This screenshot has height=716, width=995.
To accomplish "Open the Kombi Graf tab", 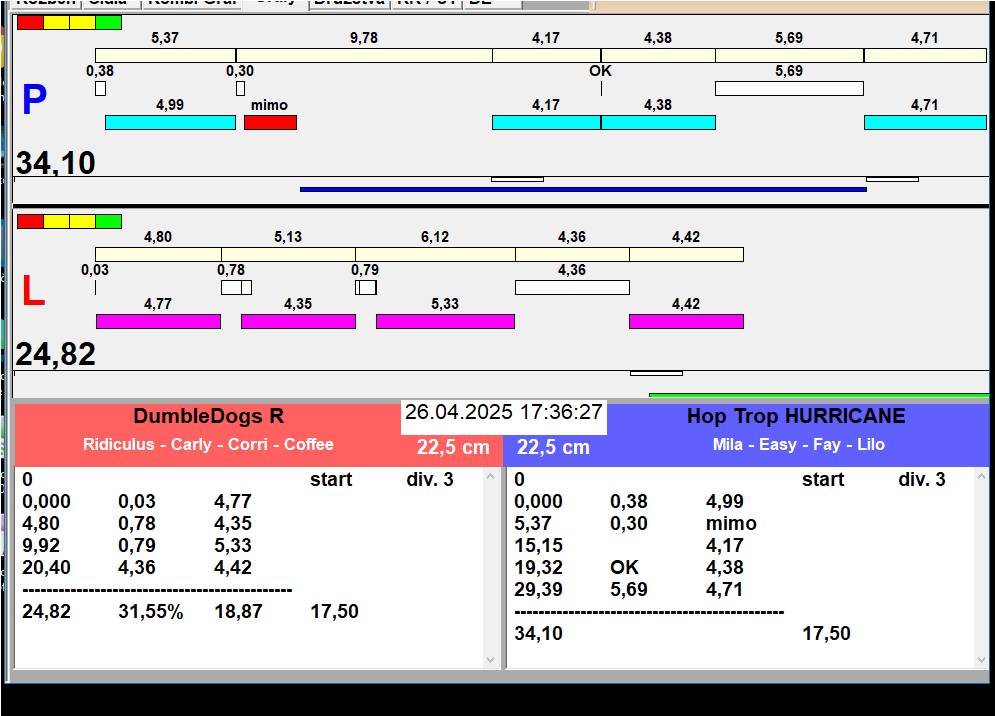I will (x=192, y=3).
